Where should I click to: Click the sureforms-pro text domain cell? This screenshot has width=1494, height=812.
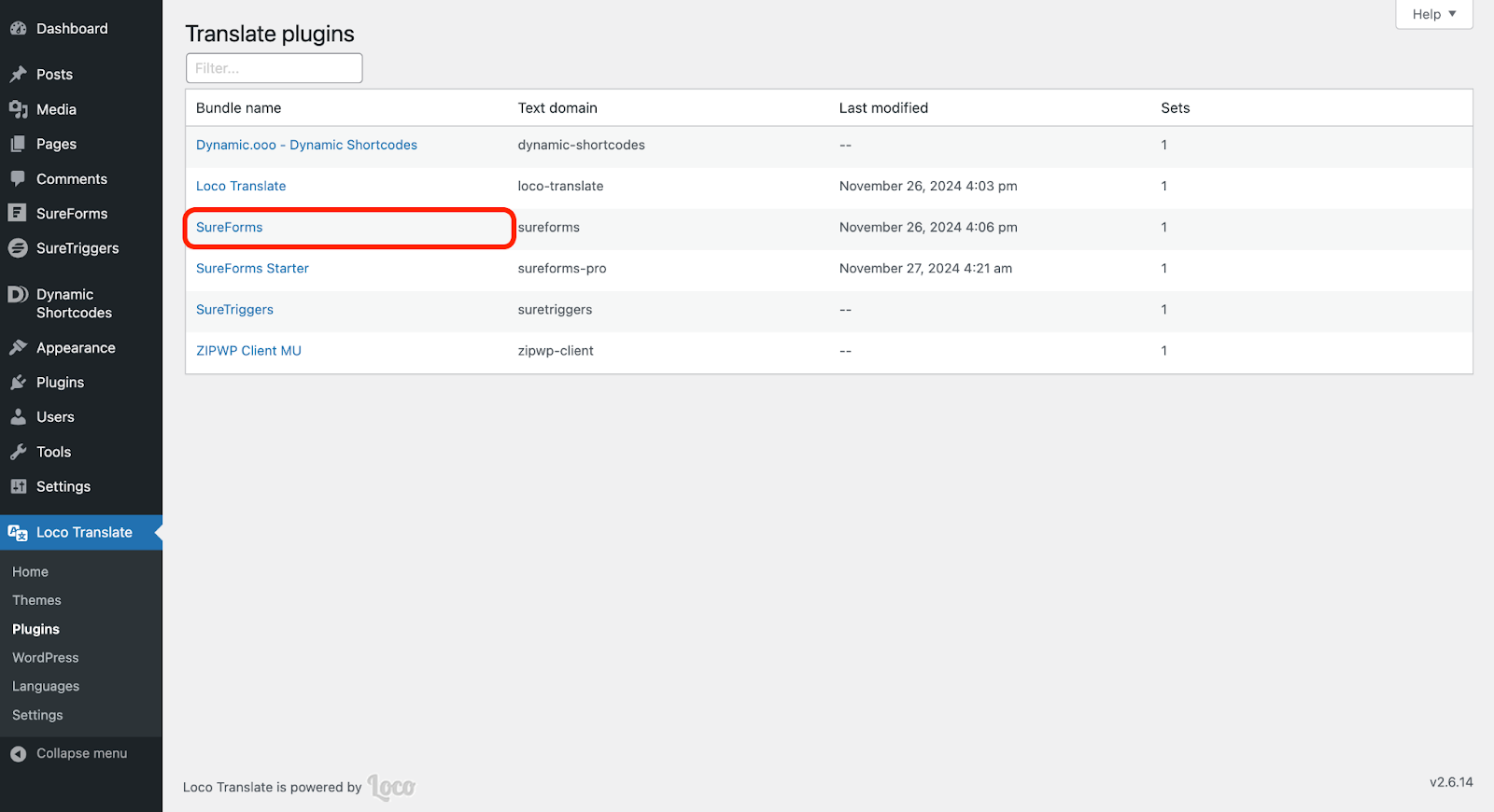pos(562,268)
